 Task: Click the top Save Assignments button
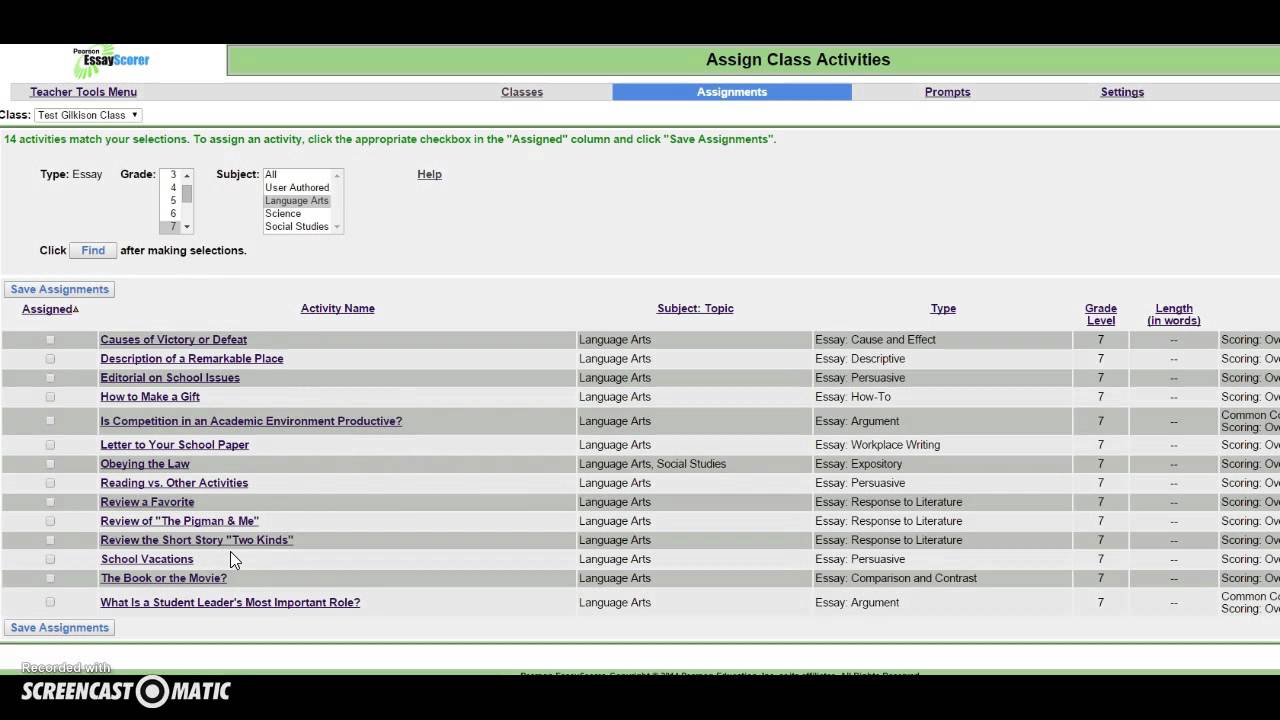coord(60,289)
